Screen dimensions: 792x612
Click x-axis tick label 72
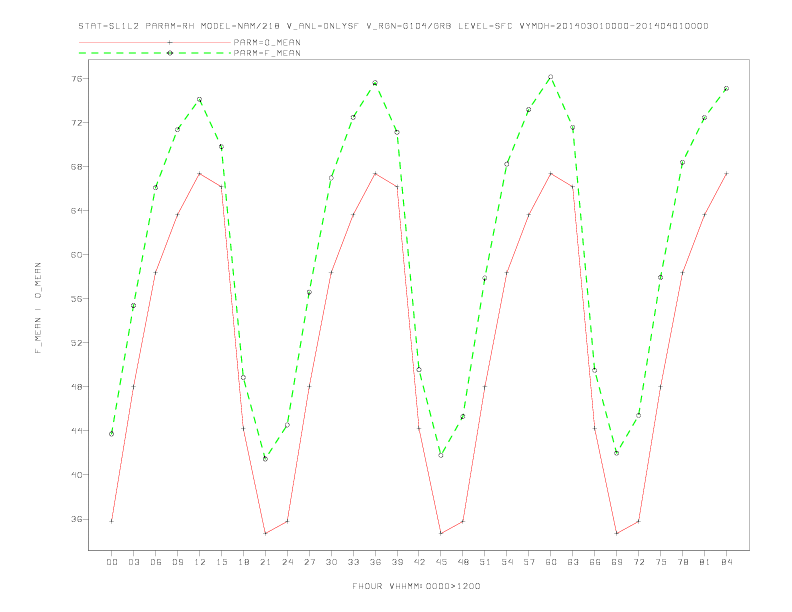tap(638, 562)
